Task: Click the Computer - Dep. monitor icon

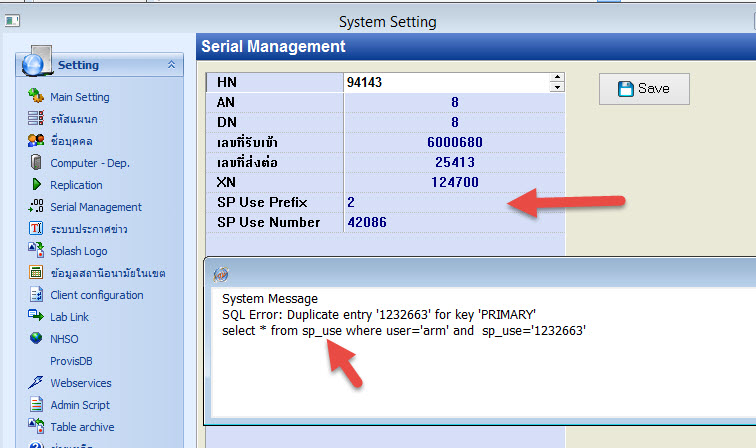Action: tap(36, 163)
